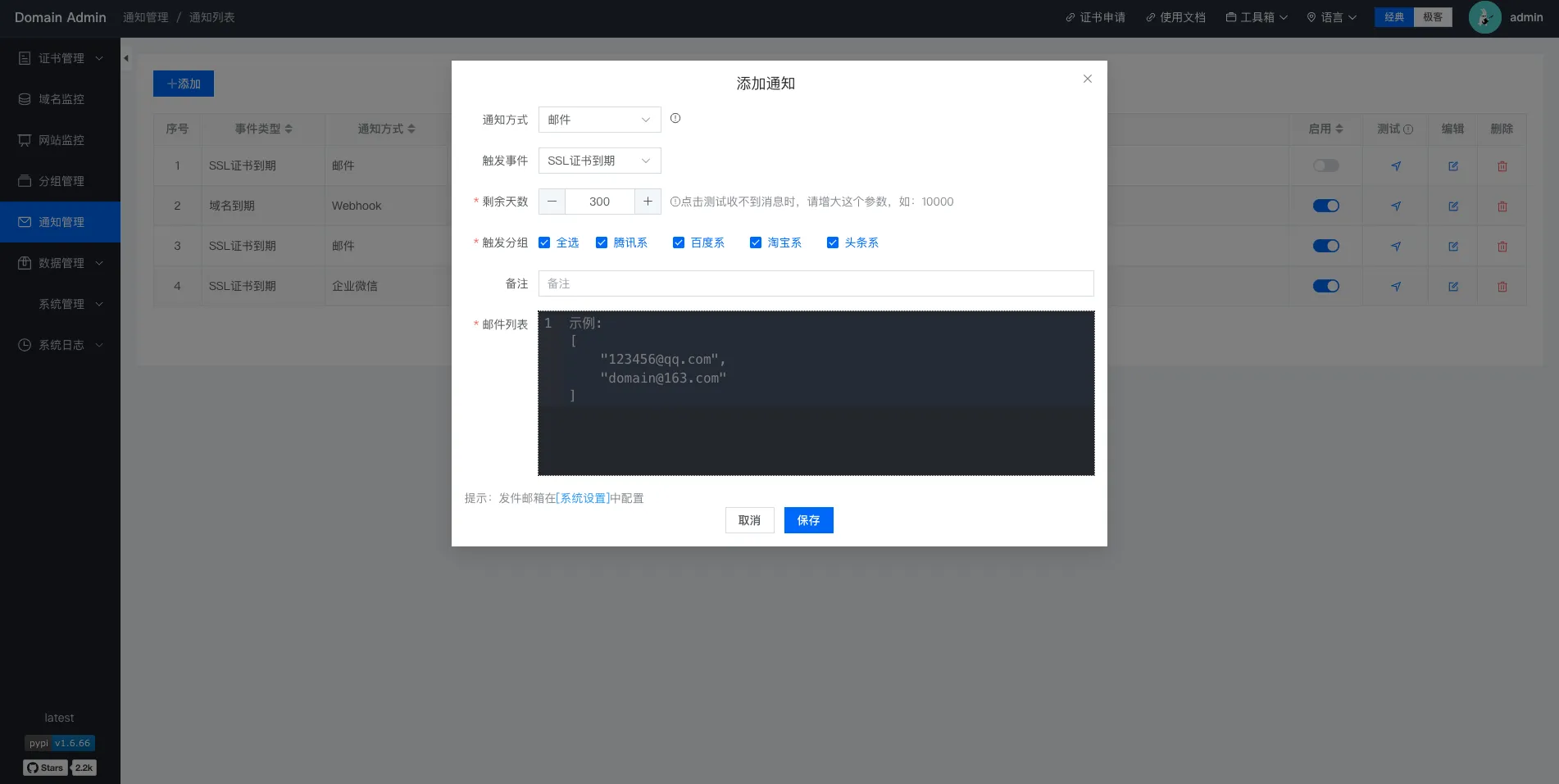This screenshot has width=1559, height=784.
Task: Switch to the 经典 theme
Action: (x=1394, y=17)
